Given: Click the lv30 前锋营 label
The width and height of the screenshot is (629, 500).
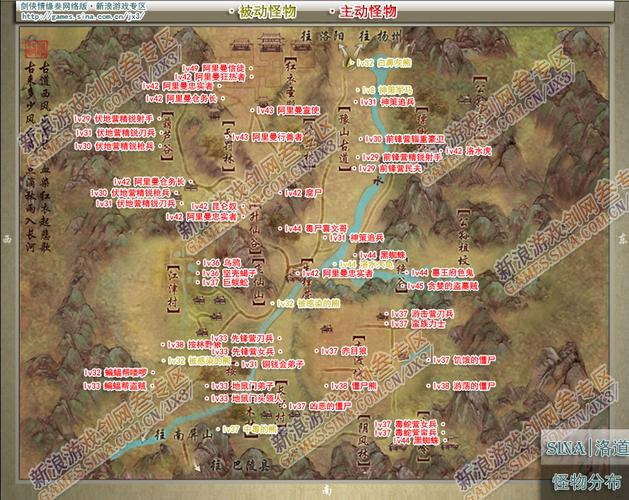Looking at the screenshot, I should tap(404, 139).
